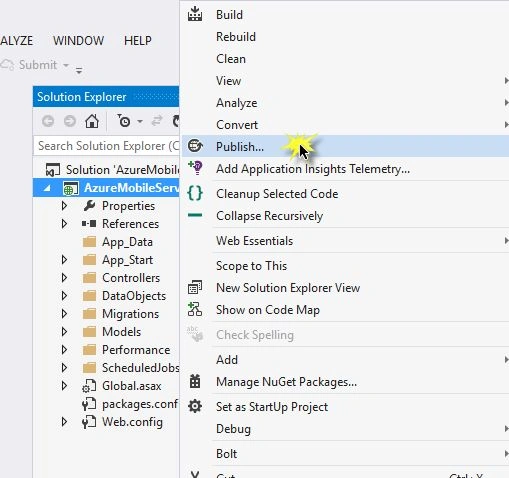This screenshot has width=509, height=478.
Task: Open the View submenu
Action: [345, 81]
